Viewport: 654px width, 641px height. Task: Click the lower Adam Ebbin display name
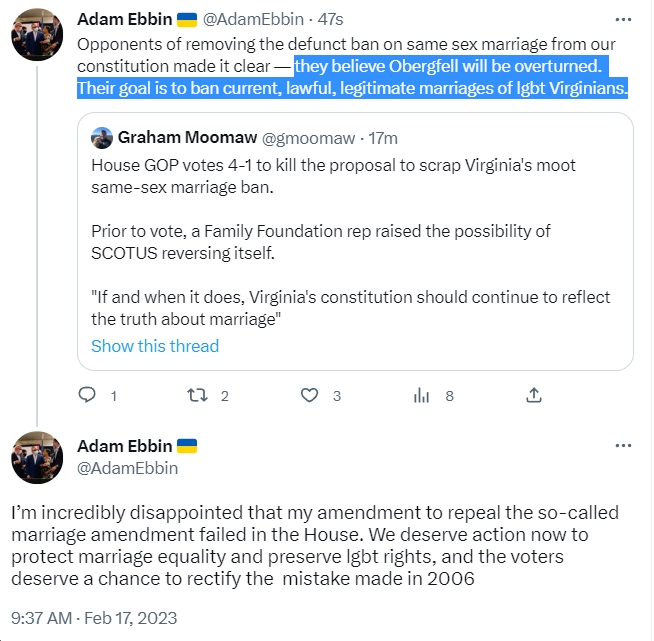point(125,446)
